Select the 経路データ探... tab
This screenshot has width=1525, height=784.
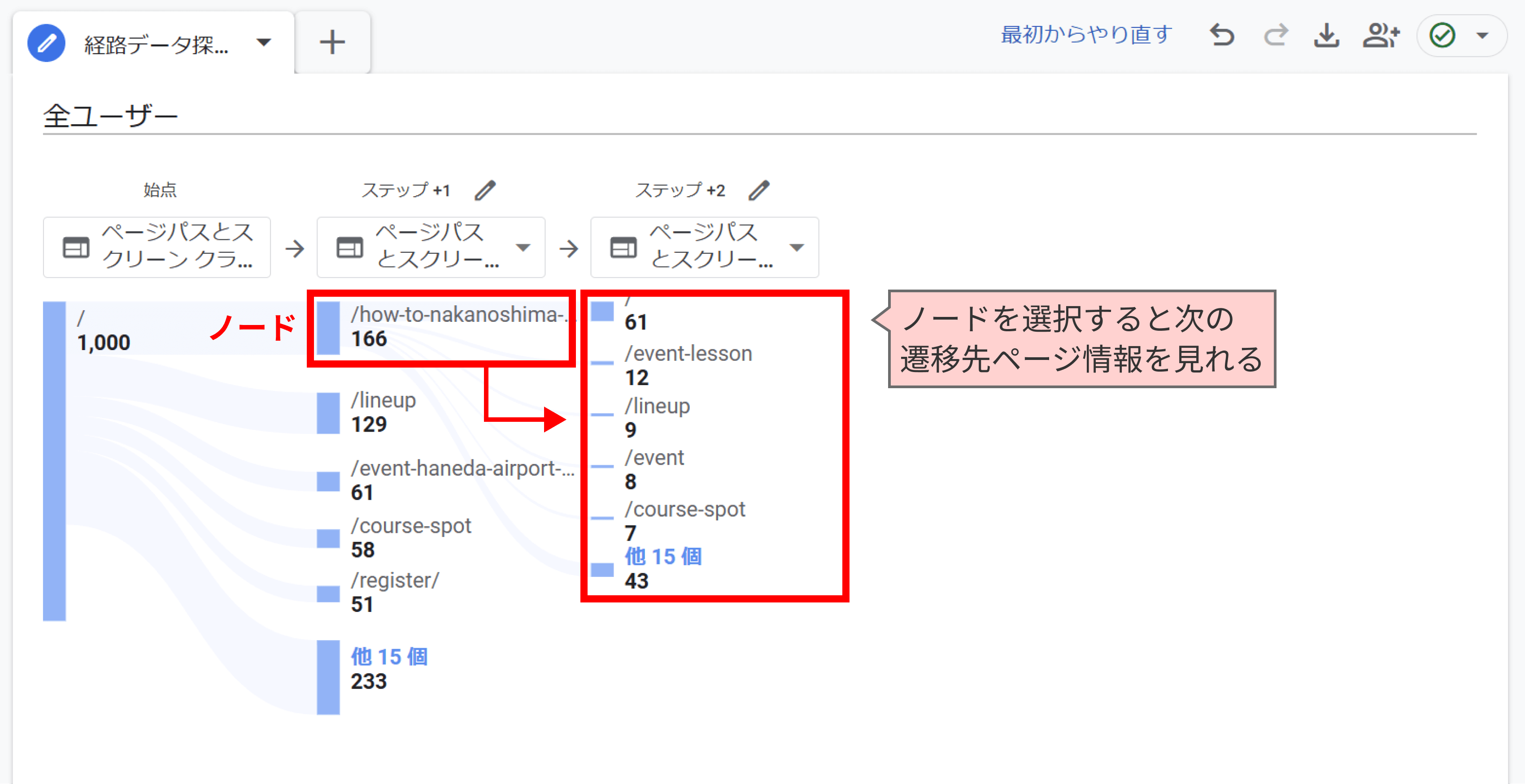pyautogui.click(x=153, y=43)
